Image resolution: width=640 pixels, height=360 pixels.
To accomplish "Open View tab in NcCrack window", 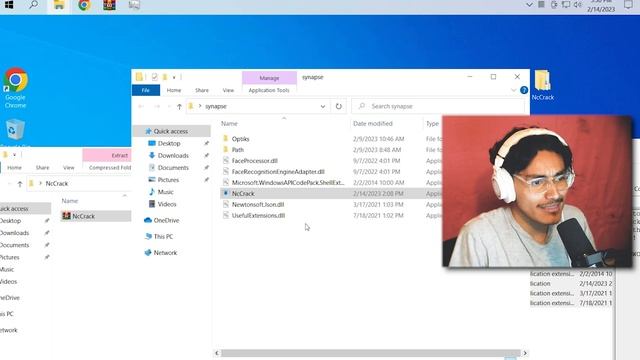I will point(69,168).
